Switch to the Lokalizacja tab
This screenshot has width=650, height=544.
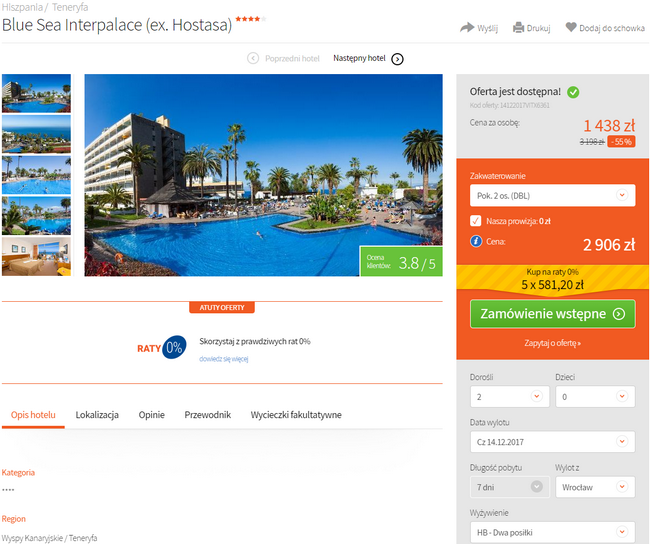coord(97,415)
